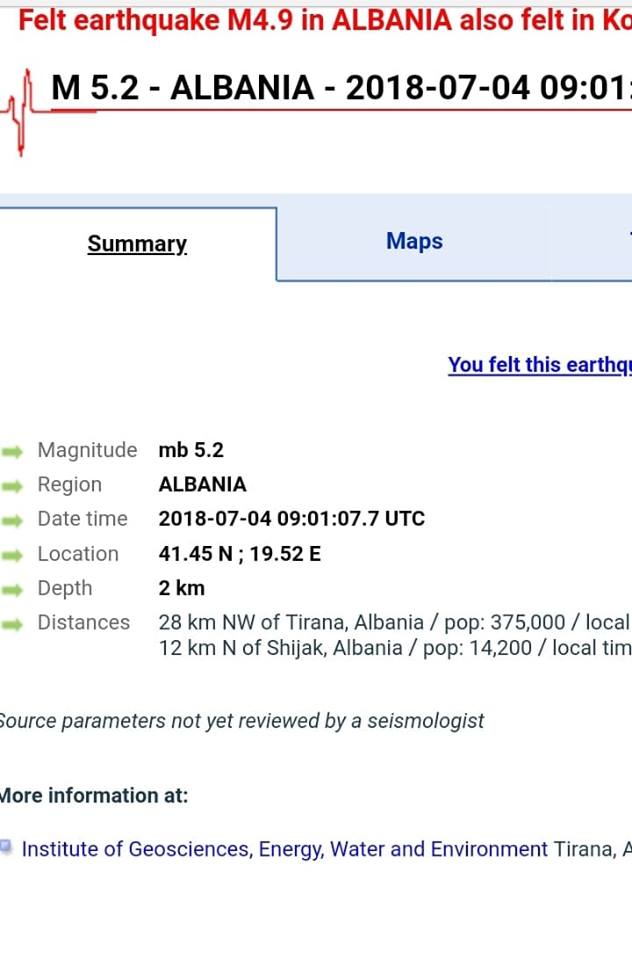Click the mb 5.2 magnitude value
Image resolution: width=632 pixels, height=960 pixels.
191,450
